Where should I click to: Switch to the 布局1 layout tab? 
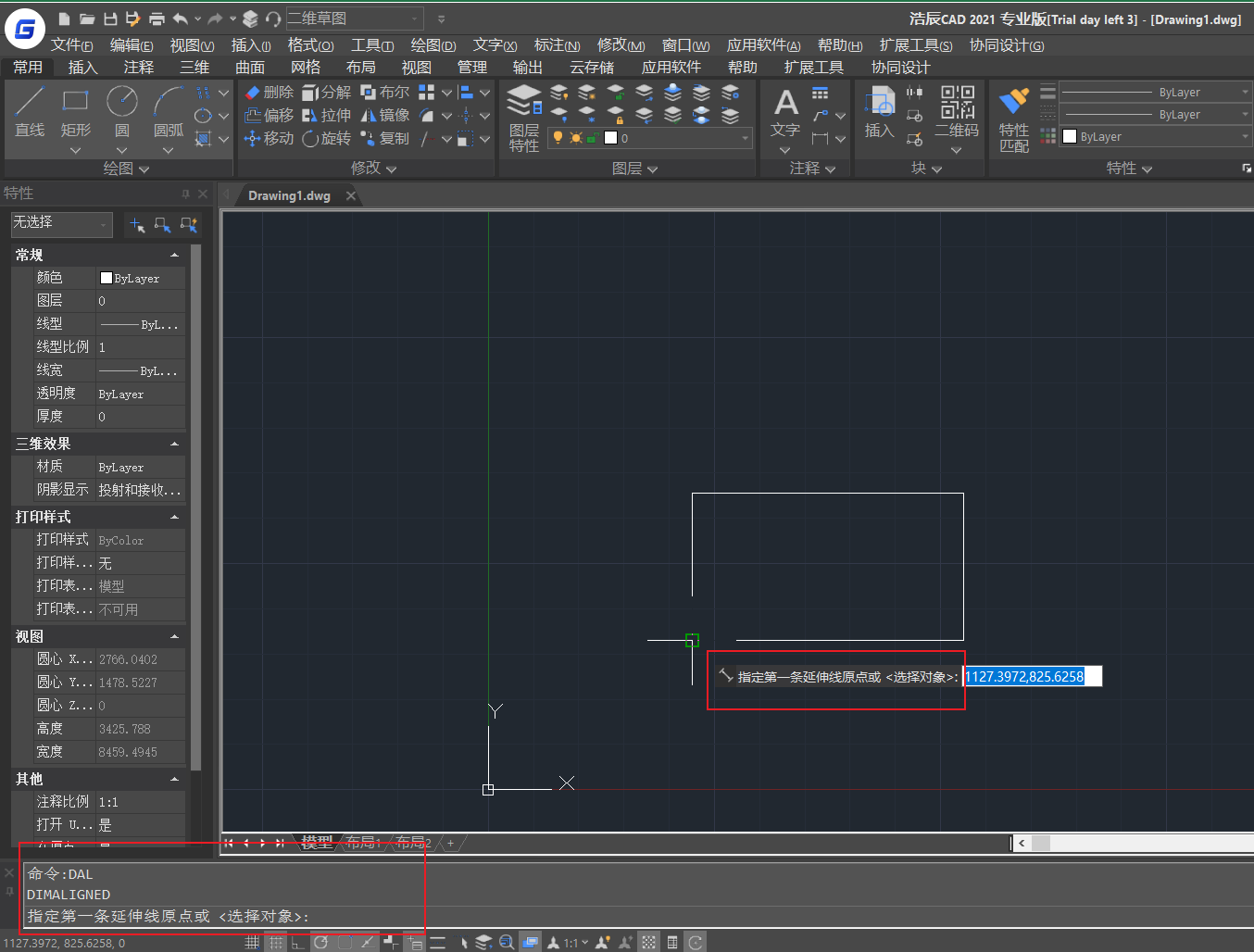click(363, 842)
